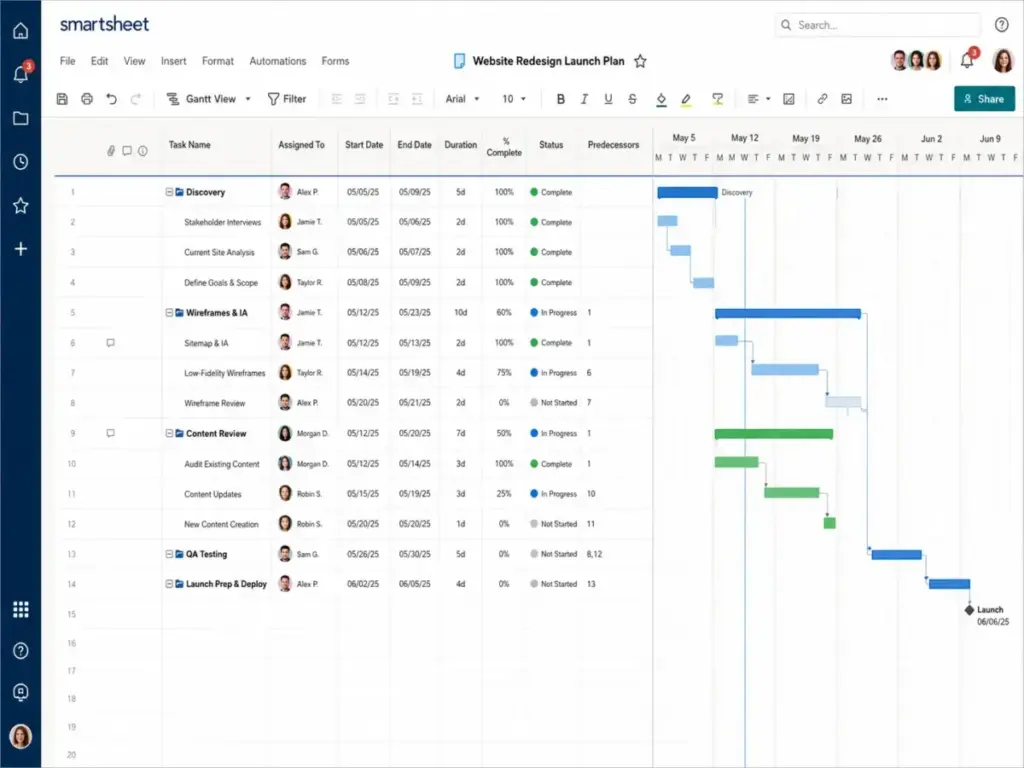Open comment on Sitemap & IA row
This screenshot has width=1024, height=768.
(x=110, y=343)
